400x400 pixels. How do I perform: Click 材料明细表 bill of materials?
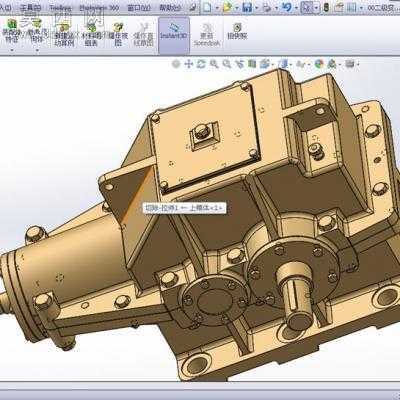tap(91, 33)
